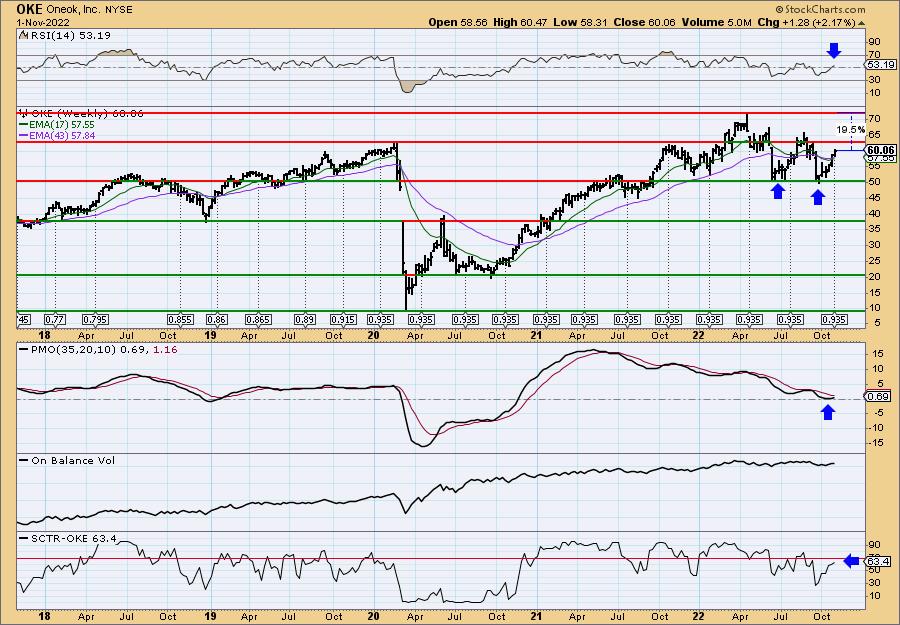Screen dimensions: 900x625
Task: Click the High 60.47 value
Action: [x=520, y=22]
